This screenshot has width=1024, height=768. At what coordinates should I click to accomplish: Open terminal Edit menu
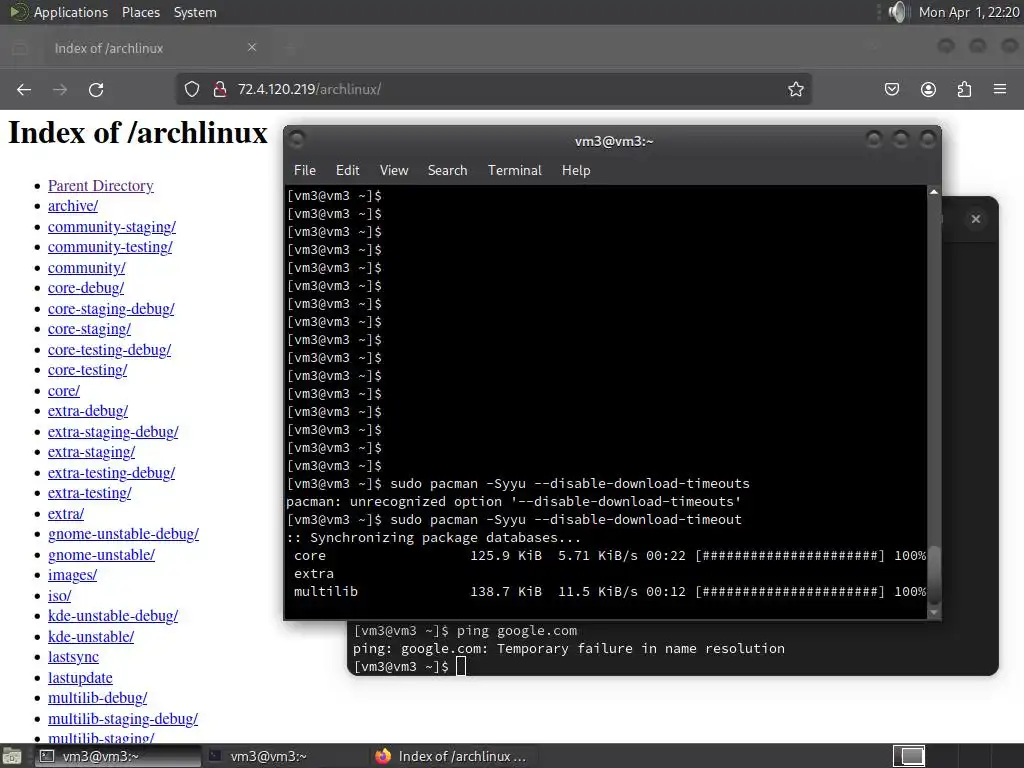click(347, 170)
